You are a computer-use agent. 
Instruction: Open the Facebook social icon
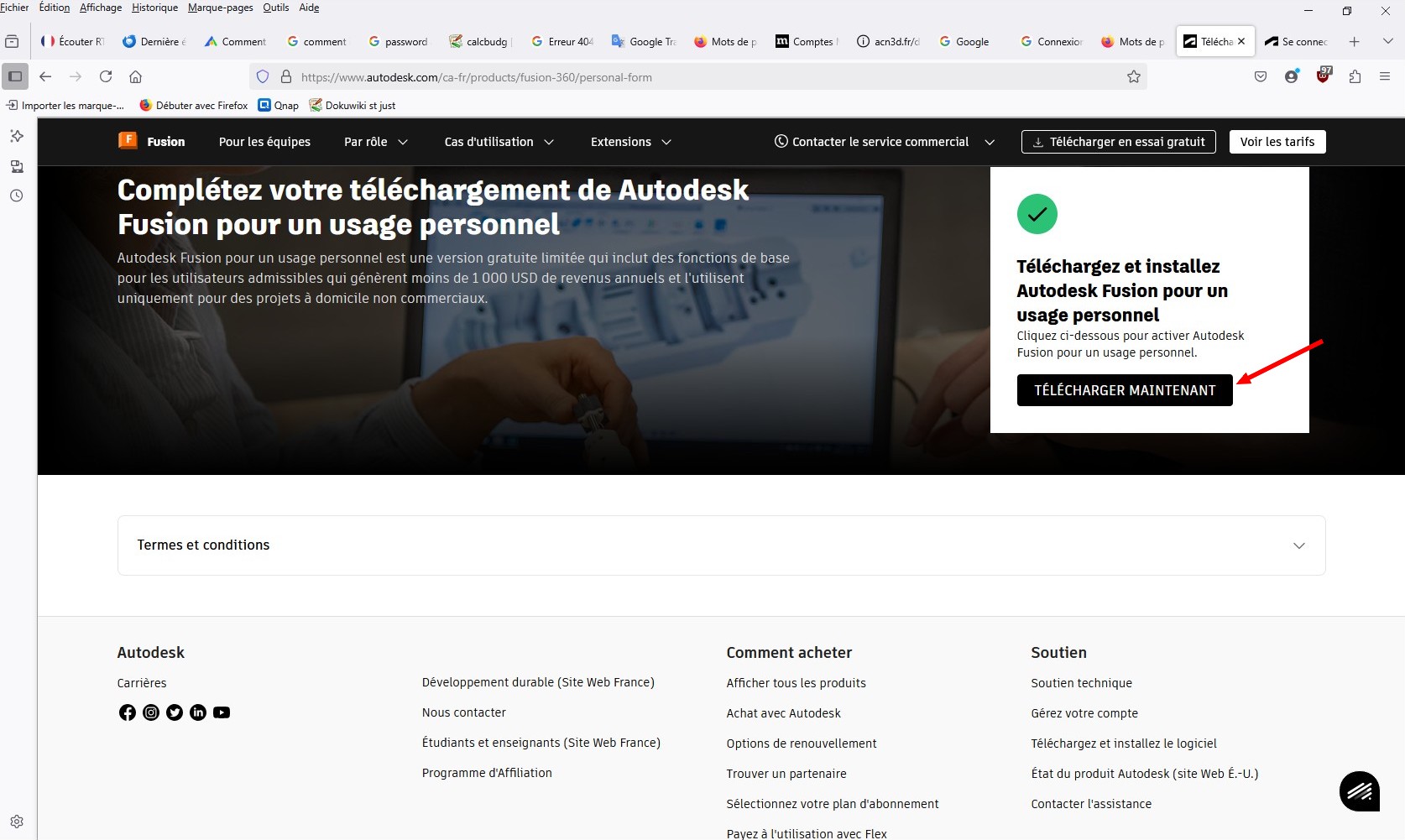128,712
